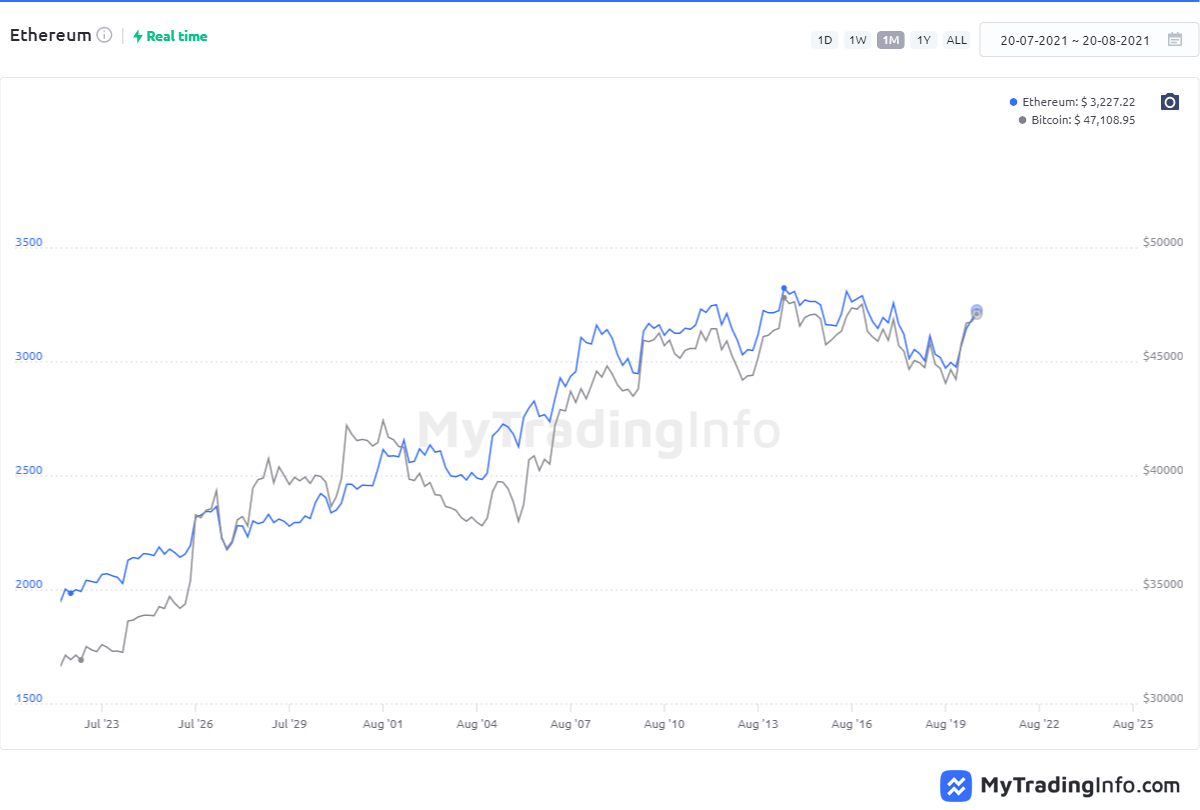Open the calendar dropdown beside the dates
The image size is (1200, 810).
tap(1173, 40)
